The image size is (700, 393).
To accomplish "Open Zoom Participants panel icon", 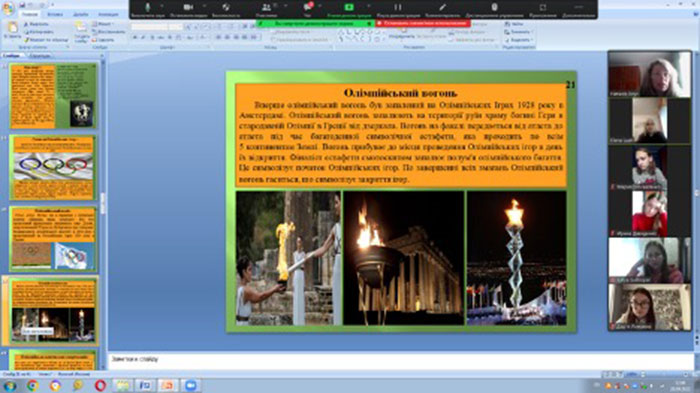I will (x=267, y=8).
